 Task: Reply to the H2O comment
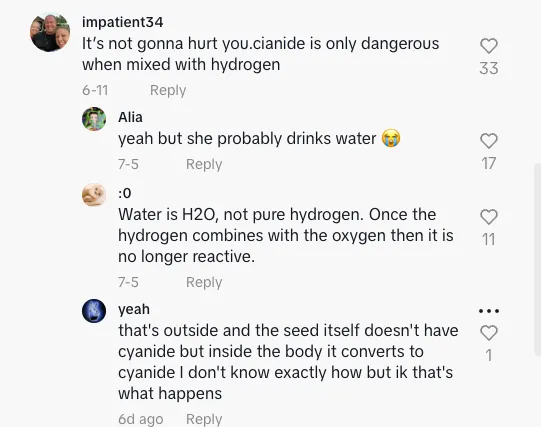click(204, 282)
